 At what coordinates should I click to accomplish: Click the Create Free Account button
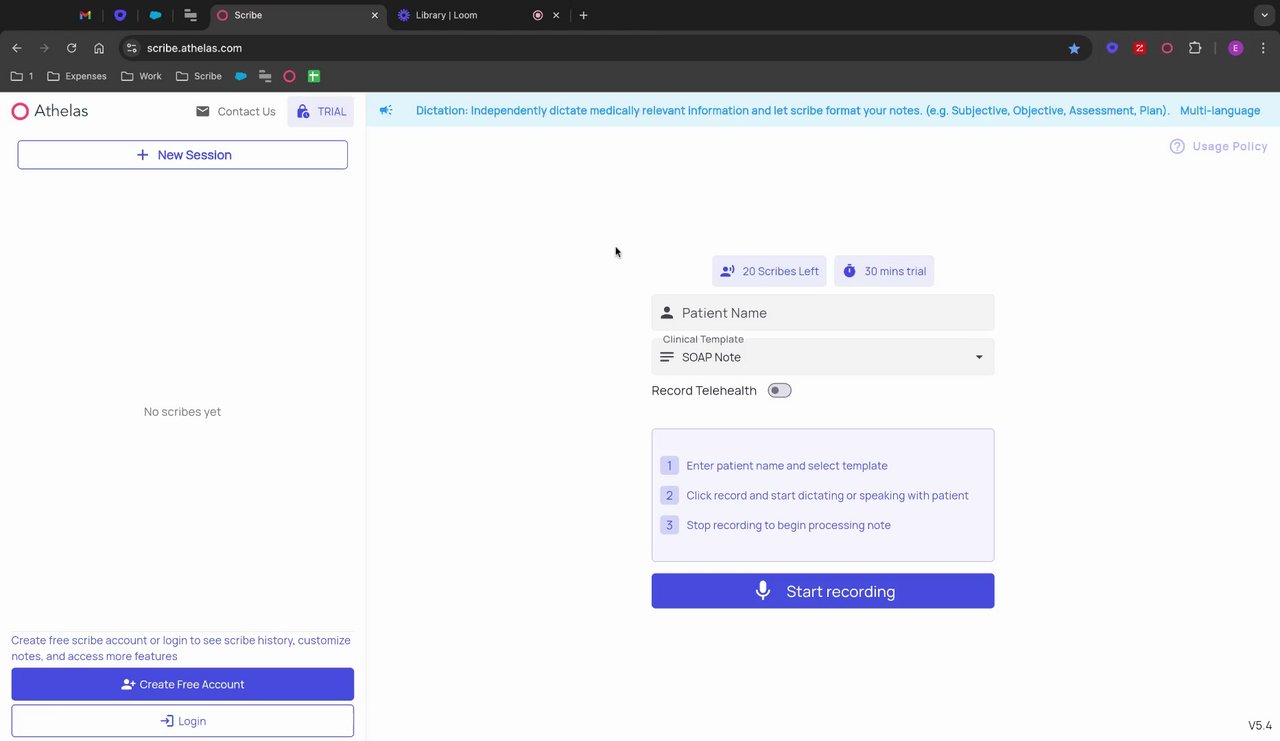[x=183, y=684]
